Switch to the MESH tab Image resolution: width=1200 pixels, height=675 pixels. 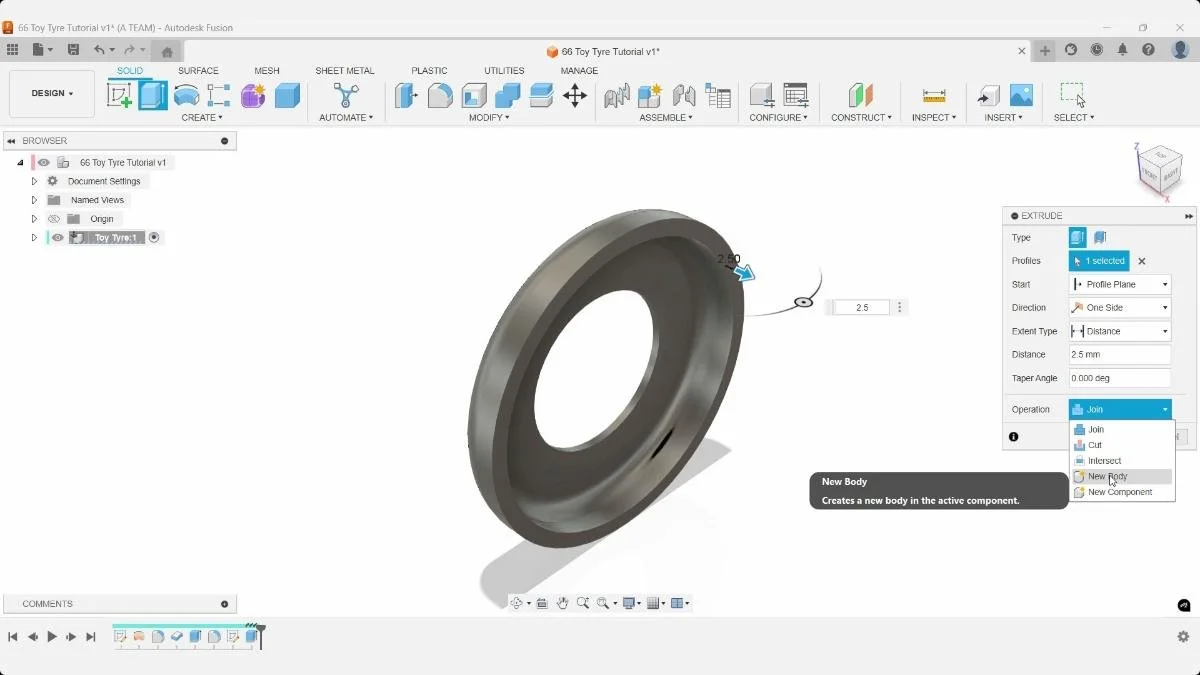tap(267, 71)
